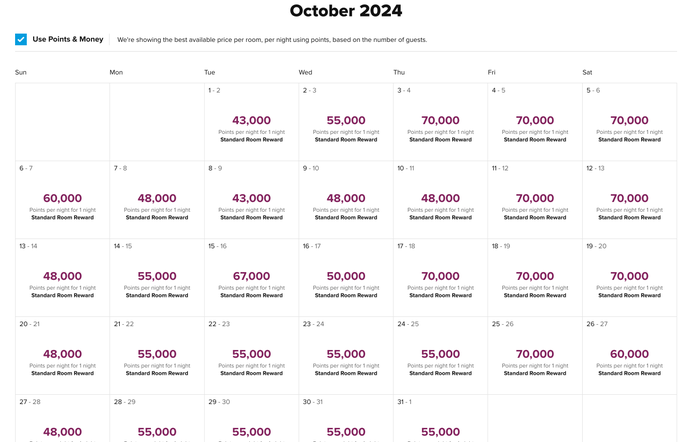
Task: Choose the October 21 - 22 date cell
Action: (x=157, y=355)
